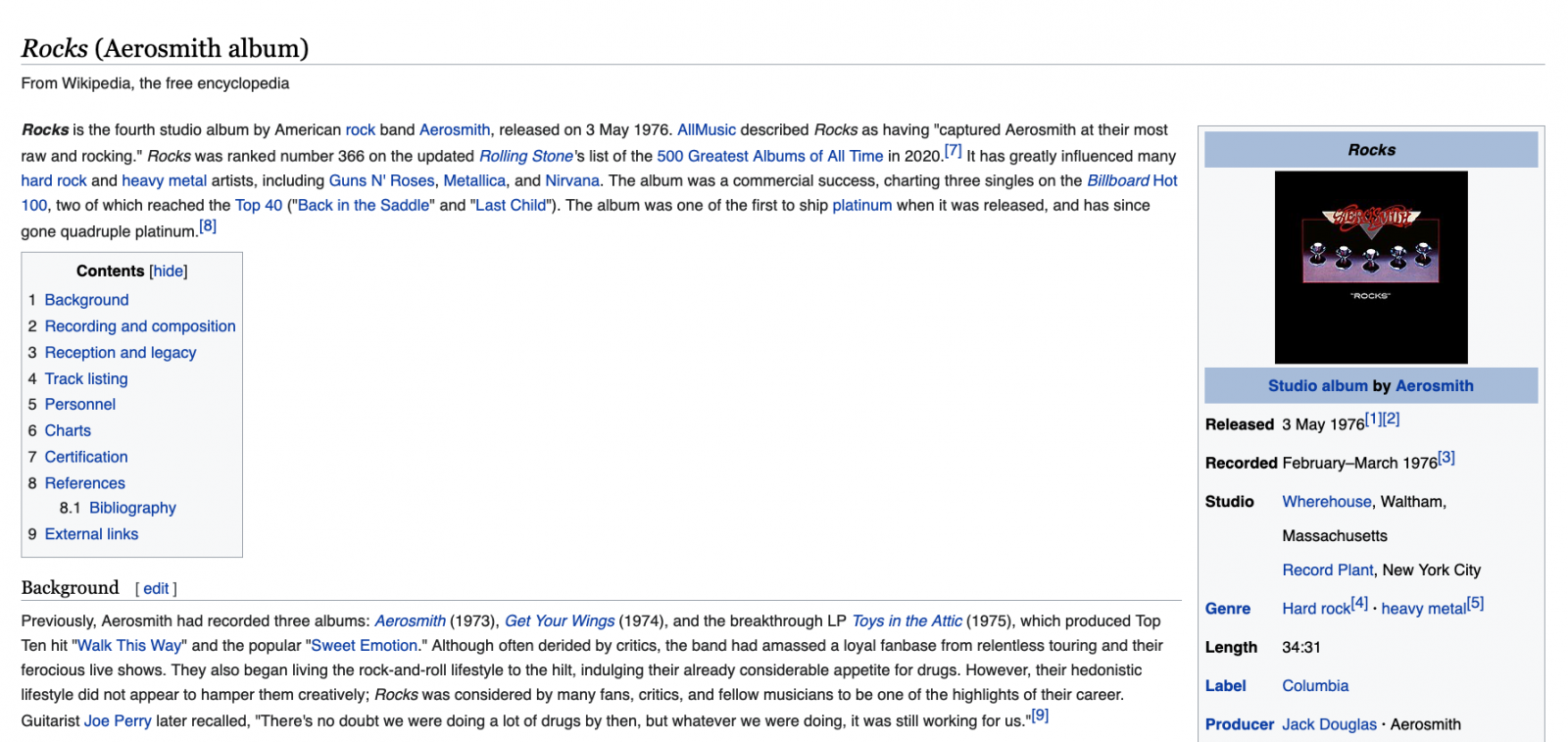
Task: Follow the AllMusic link
Action: point(706,130)
